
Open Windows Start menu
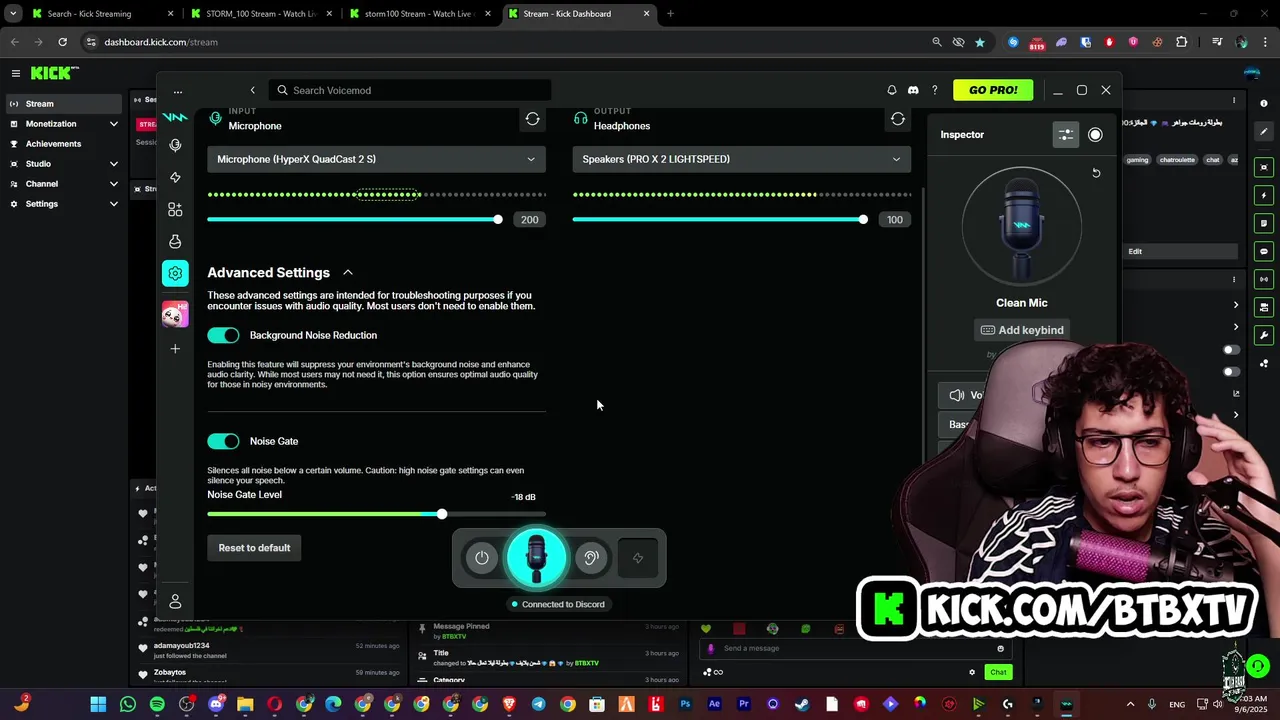(98, 704)
